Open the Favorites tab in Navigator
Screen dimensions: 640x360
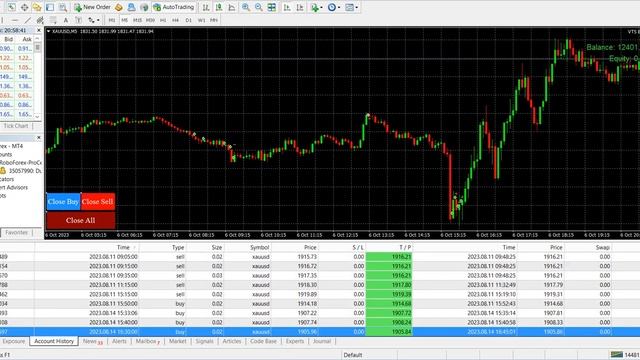pos(16,232)
